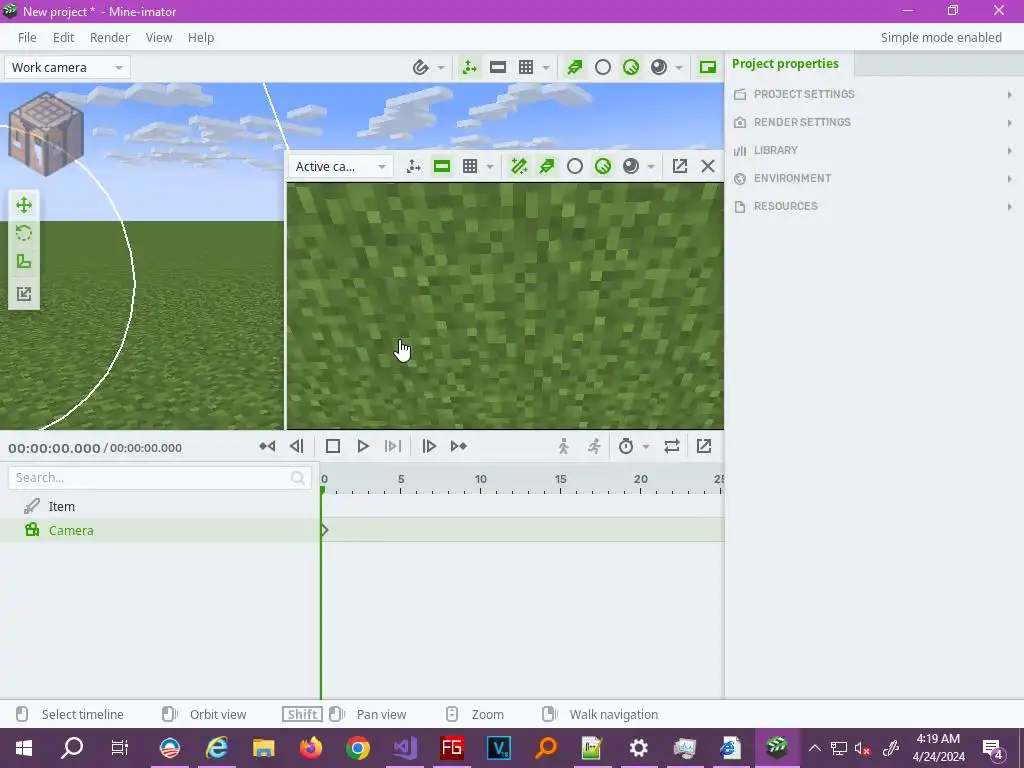The image size is (1024, 768).
Task: Click the grid overlay icon in work camera toolbar
Action: (526, 67)
